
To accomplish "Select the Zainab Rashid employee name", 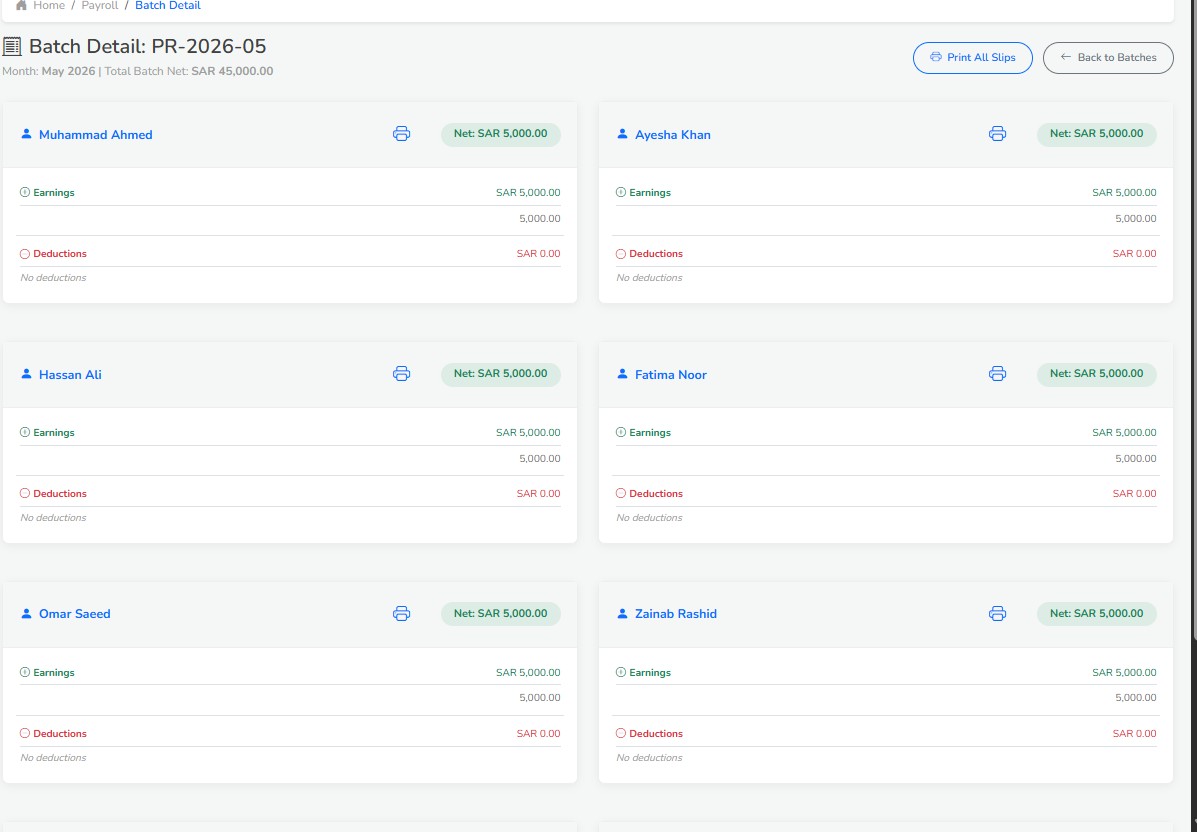I will click(x=676, y=614).
